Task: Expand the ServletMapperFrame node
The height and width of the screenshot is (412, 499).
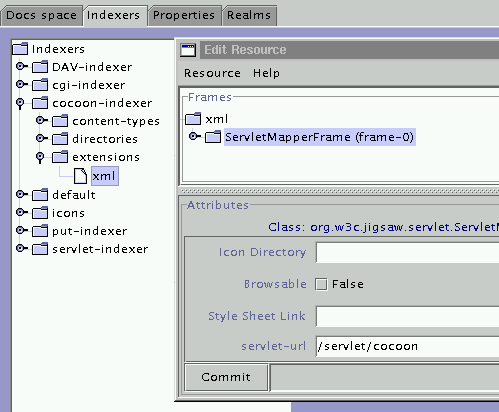Action: [194, 136]
